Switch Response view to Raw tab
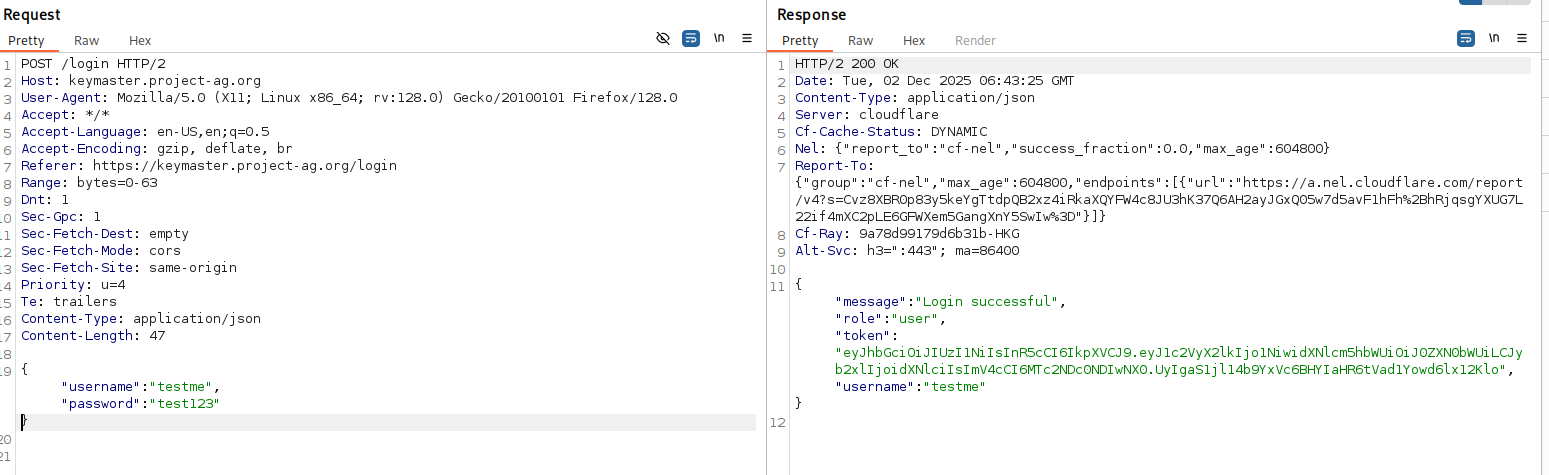This screenshot has height=475, width=1549. [x=860, y=41]
